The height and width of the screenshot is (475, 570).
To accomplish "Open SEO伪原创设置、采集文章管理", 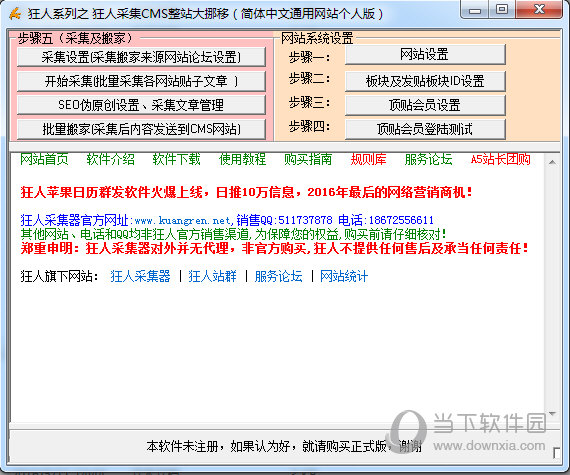I will click(141, 105).
